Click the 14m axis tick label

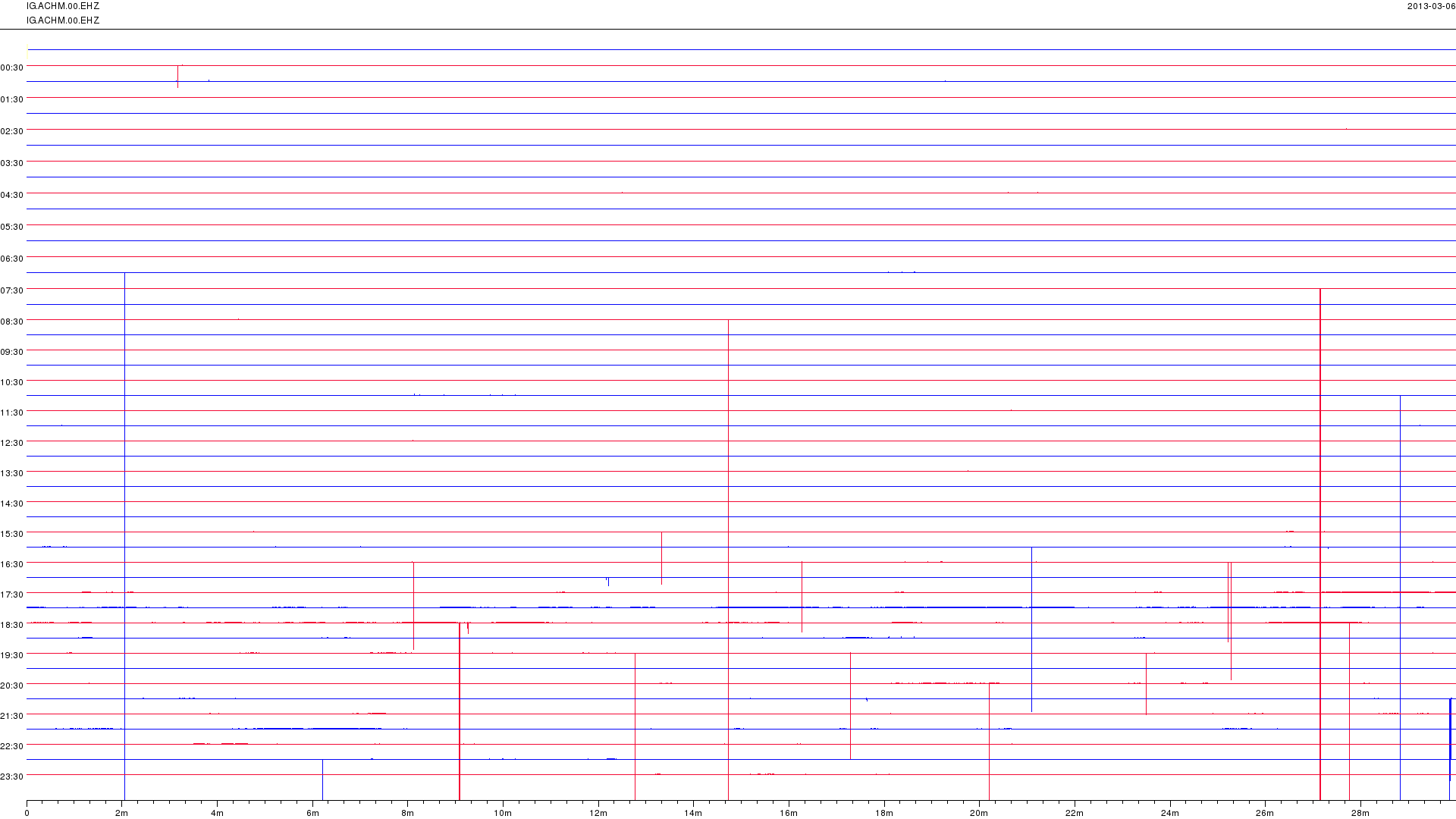point(694,814)
